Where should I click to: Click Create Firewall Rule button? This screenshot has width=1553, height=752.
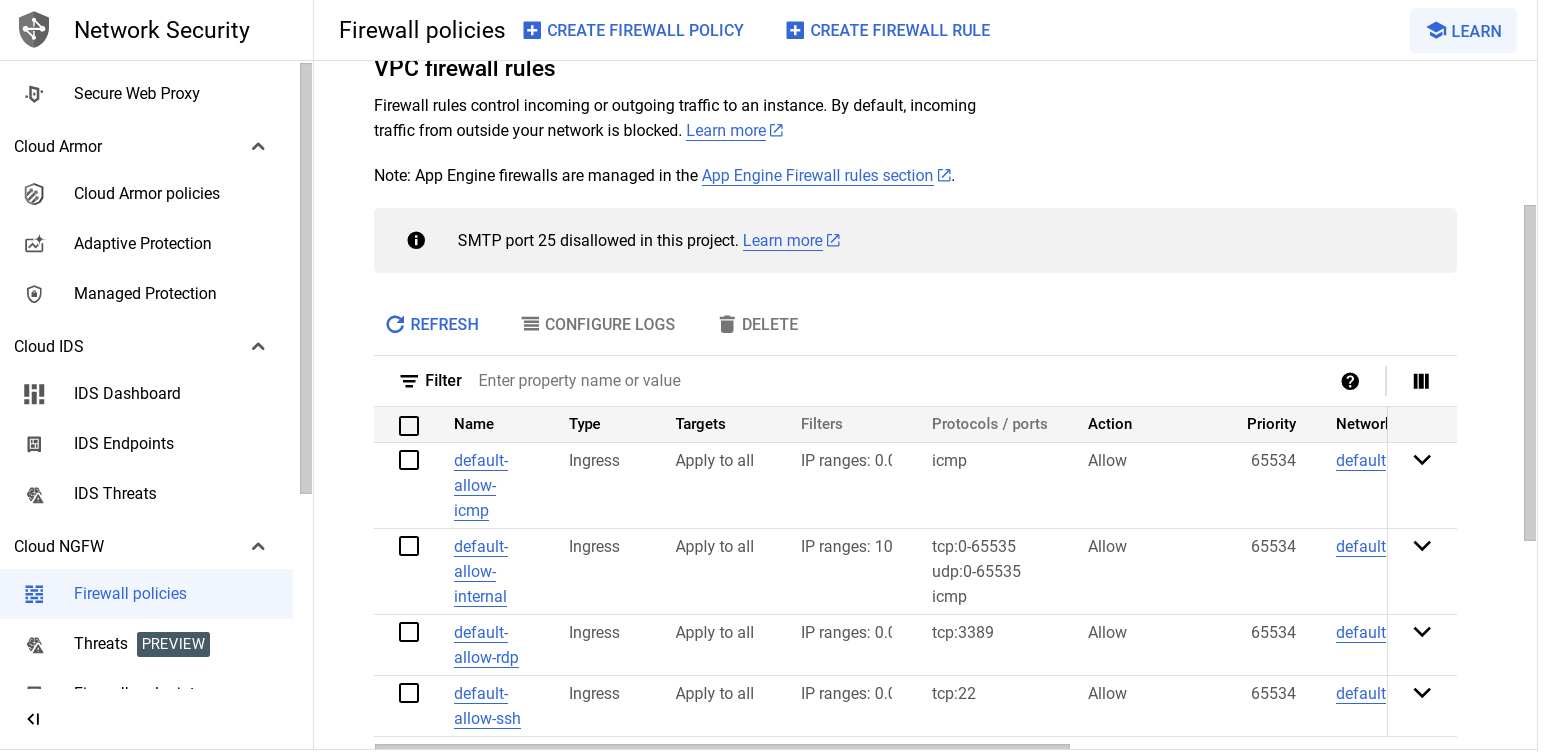click(x=888, y=31)
